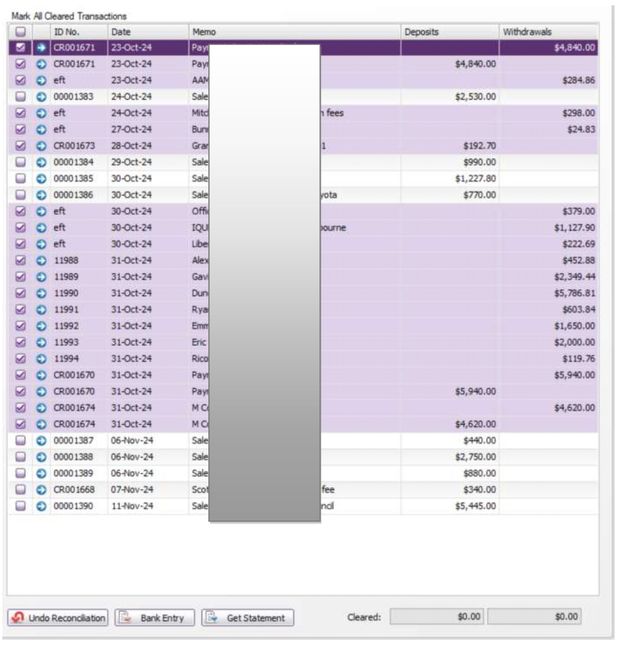
Task: Toggle the select-all checkbox in header
Action: click(x=20, y=32)
